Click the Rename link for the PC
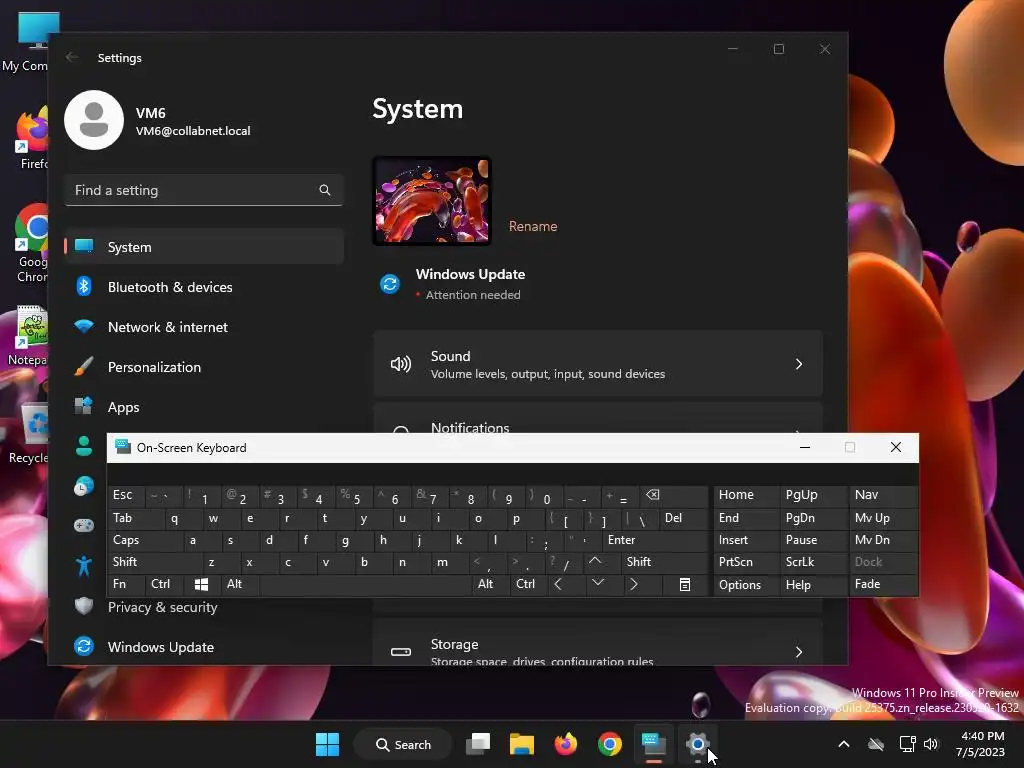 pos(533,226)
